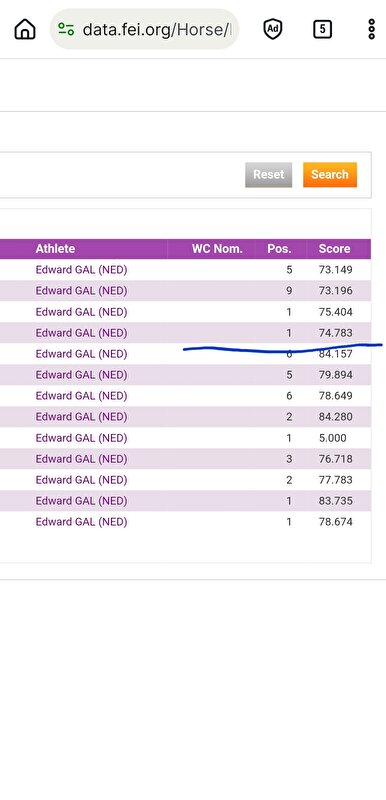Open Edward GAL link with score 73.196

[81, 291]
